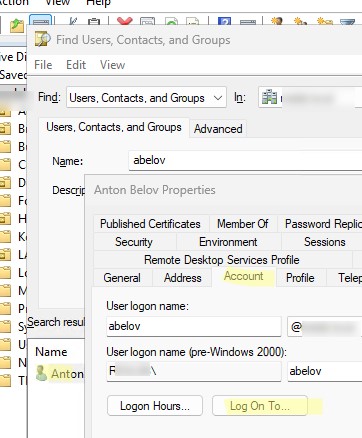
Task: Open the Help menu of the main console
Action: [98, 3]
